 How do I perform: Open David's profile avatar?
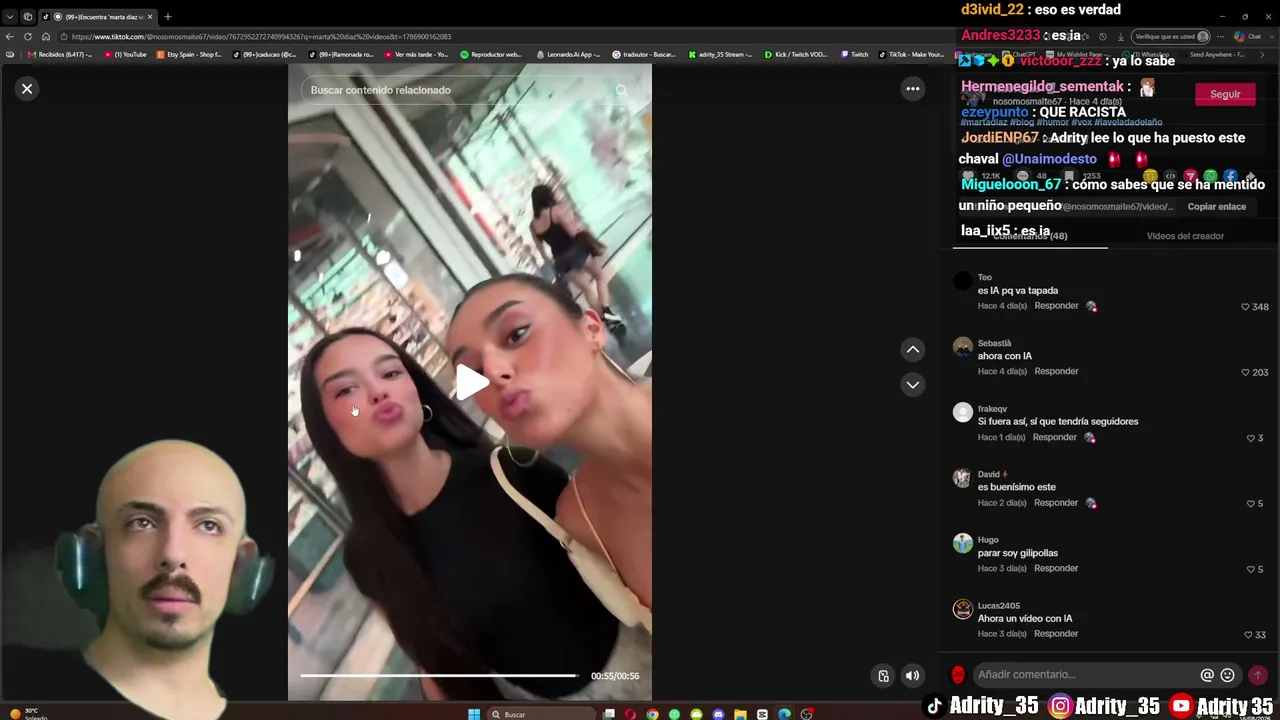click(963, 478)
